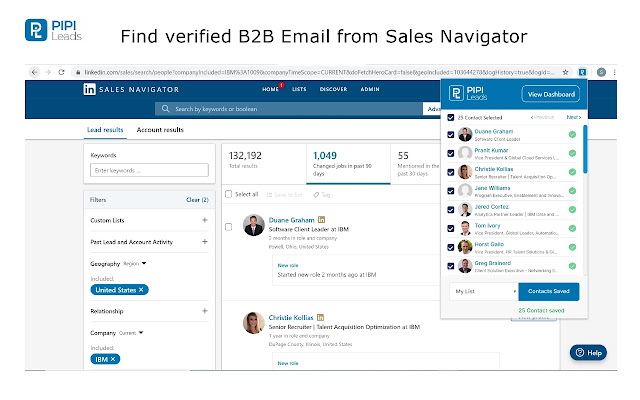The width and height of the screenshot is (640, 400).
Task: Open the PIPI Leads extension icon in toolbar
Action: coord(582,72)
